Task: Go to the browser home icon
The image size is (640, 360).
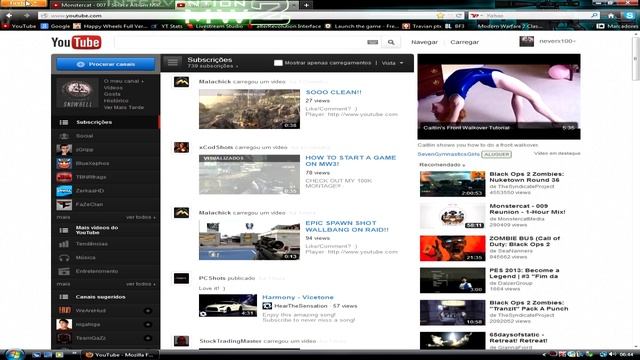Action: point(611,16)
